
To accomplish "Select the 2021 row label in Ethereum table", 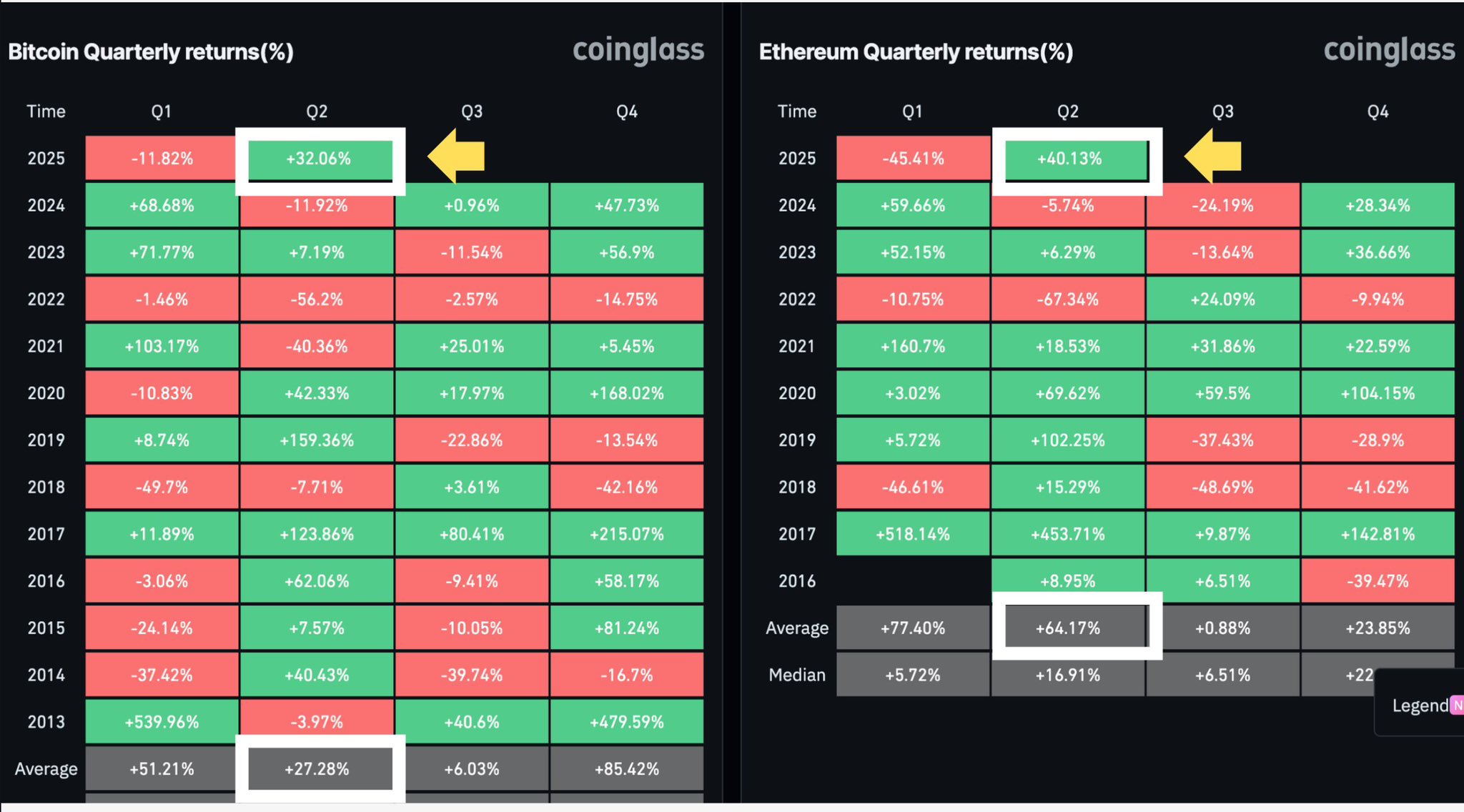I will click(797, 347).
